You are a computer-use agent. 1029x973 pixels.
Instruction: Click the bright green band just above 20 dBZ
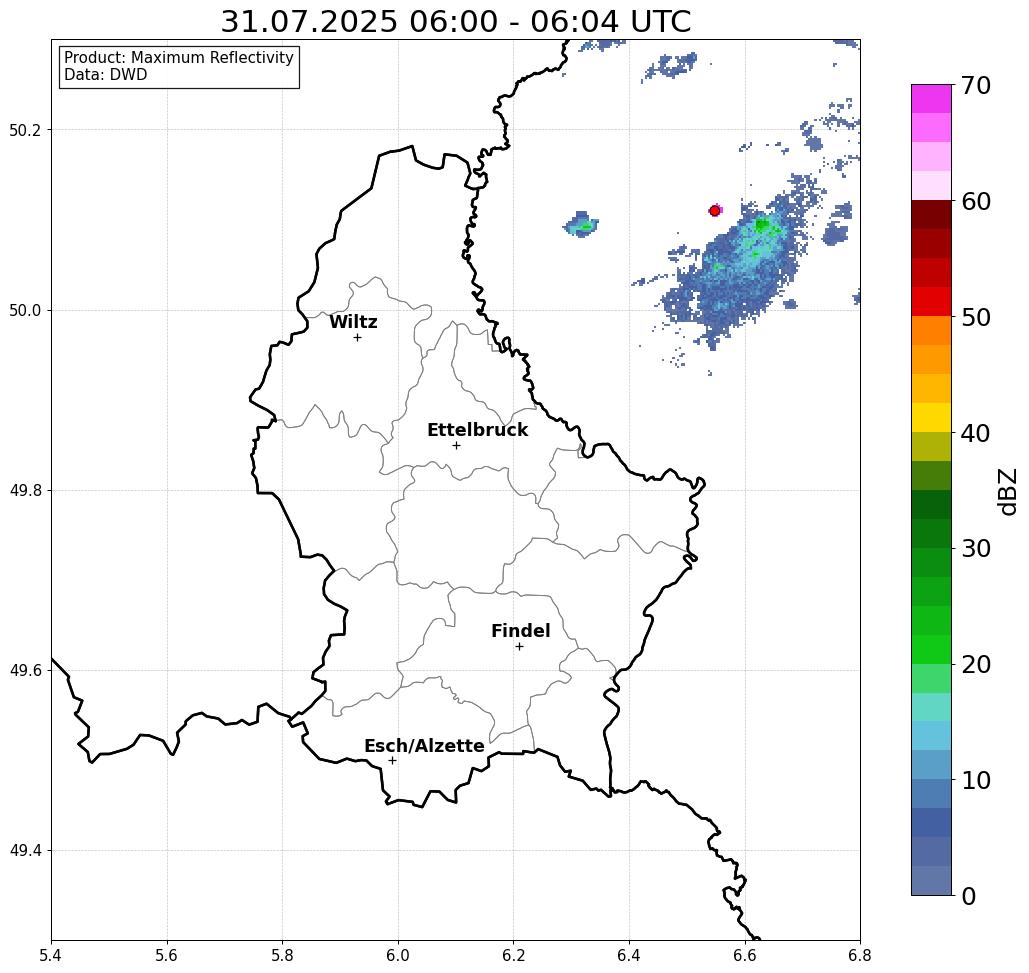931,650
